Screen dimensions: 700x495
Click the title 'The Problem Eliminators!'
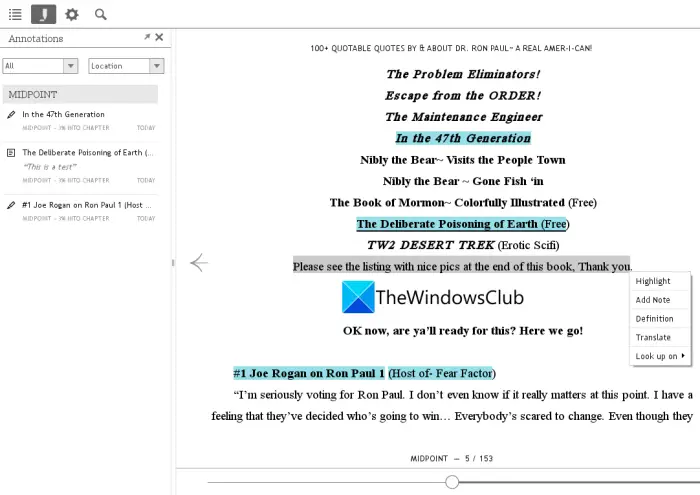tap(463, 74)
